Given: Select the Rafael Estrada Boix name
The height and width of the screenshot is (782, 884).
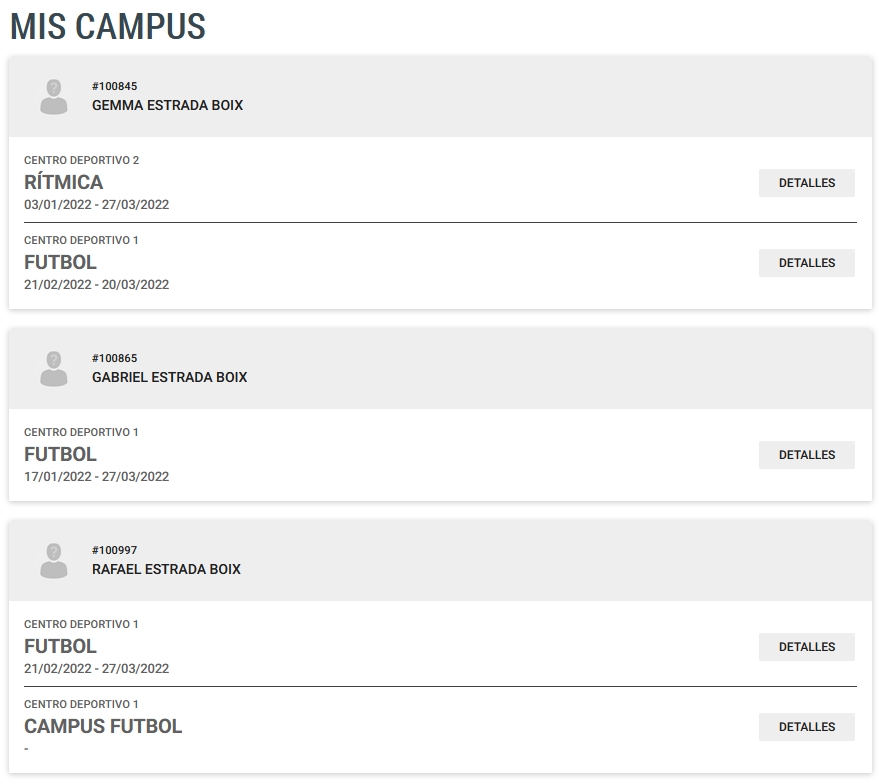Looking at the screenshot, I should click(166, 569).
